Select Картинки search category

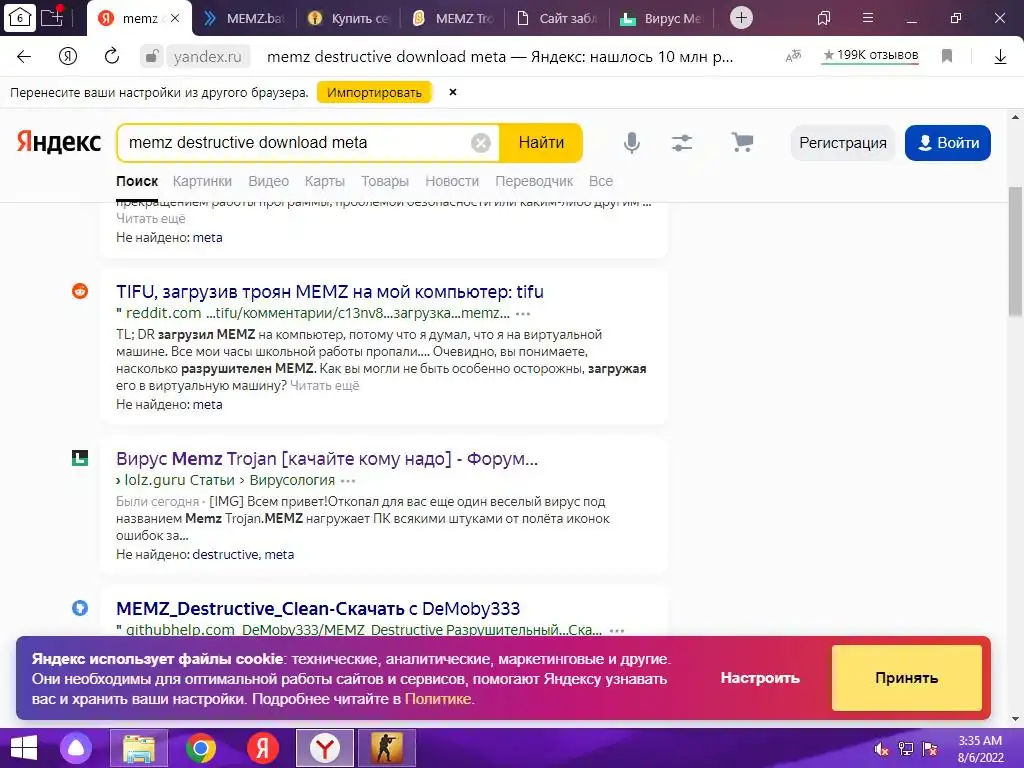click(202, 181)
